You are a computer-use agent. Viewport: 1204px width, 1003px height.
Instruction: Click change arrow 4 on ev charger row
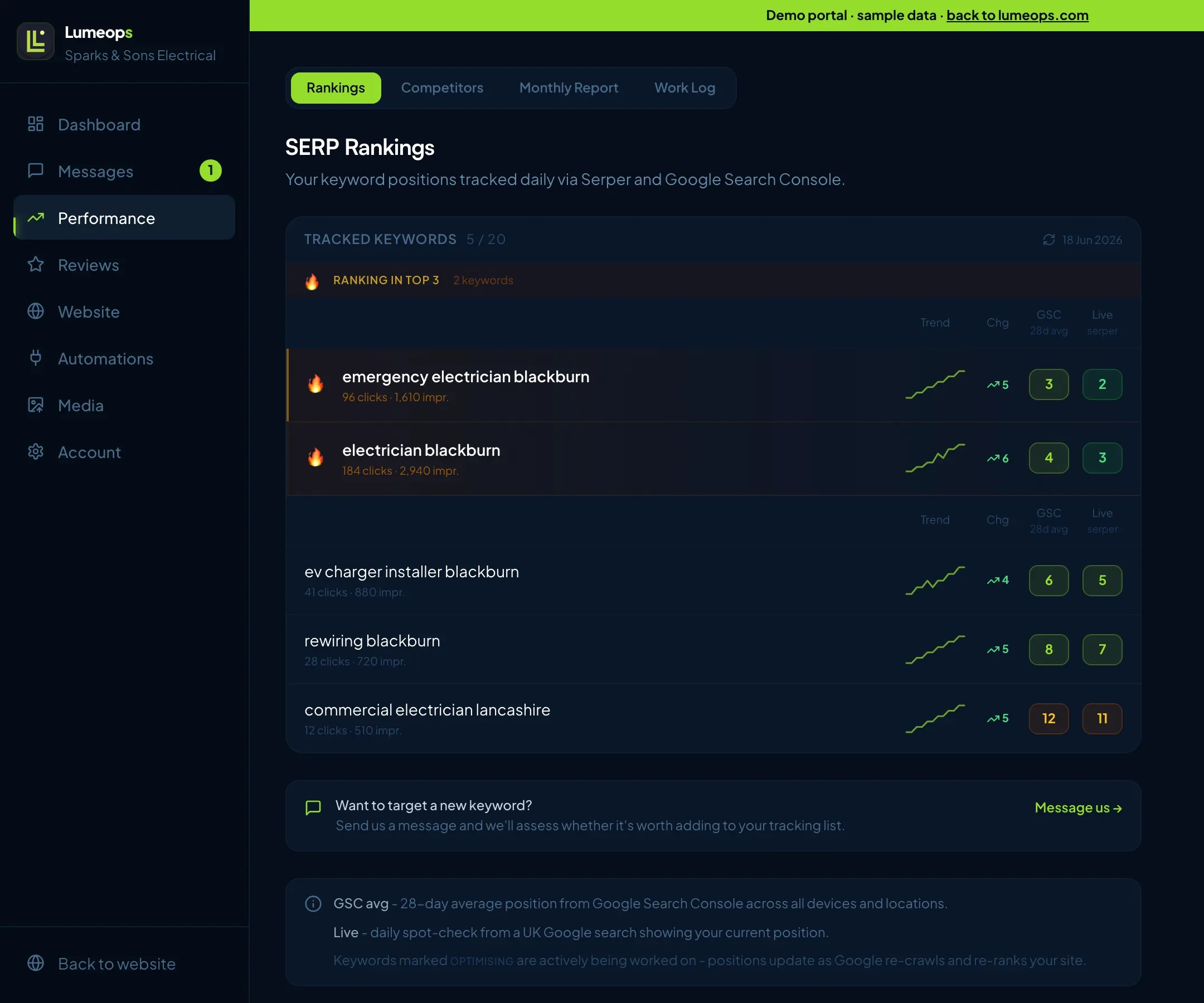(x=998, y=580)
